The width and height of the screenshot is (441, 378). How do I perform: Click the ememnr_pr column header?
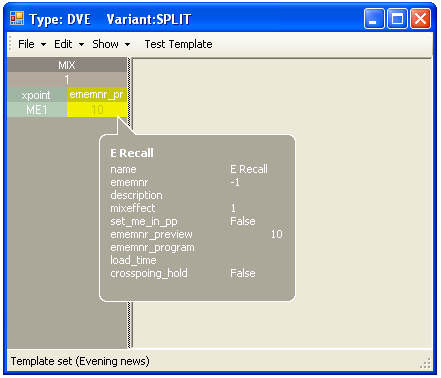[97, 95]
